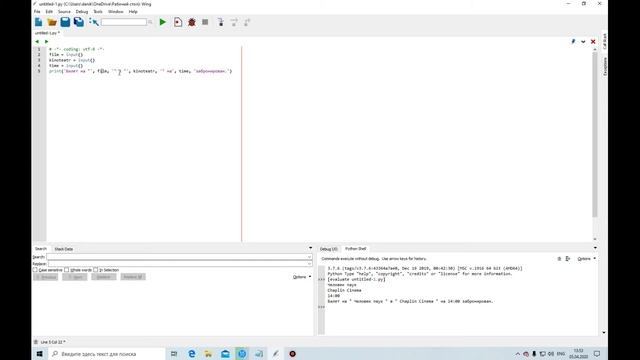Toggle Case sensitive checkbox
Screen dimensions: 640x360
pyautogui.click(x=35, y=270)
